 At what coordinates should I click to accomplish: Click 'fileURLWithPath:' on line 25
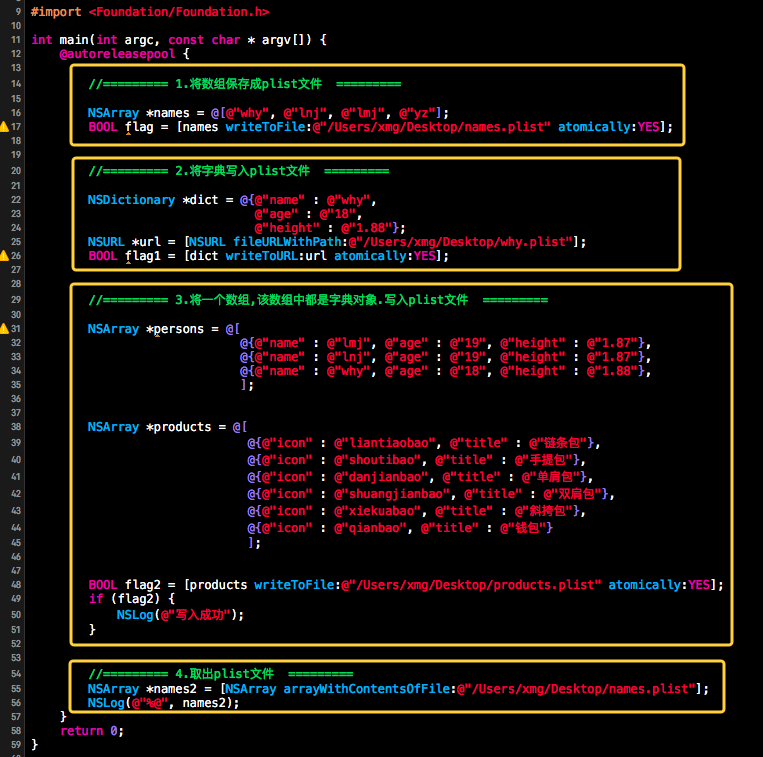pos(291,242)
